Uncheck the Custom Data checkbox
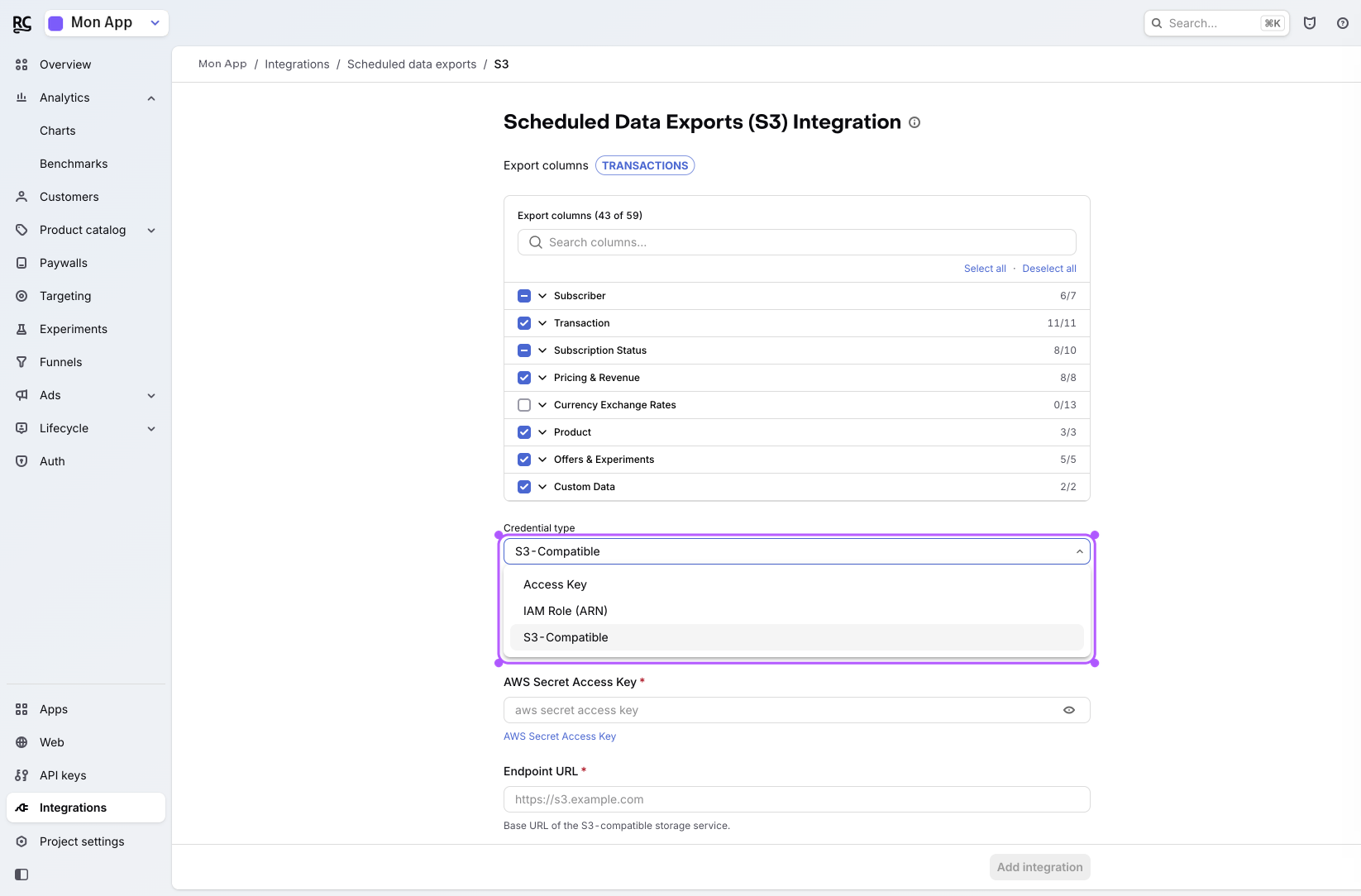The image size is (1361, 896). [524, 487]
